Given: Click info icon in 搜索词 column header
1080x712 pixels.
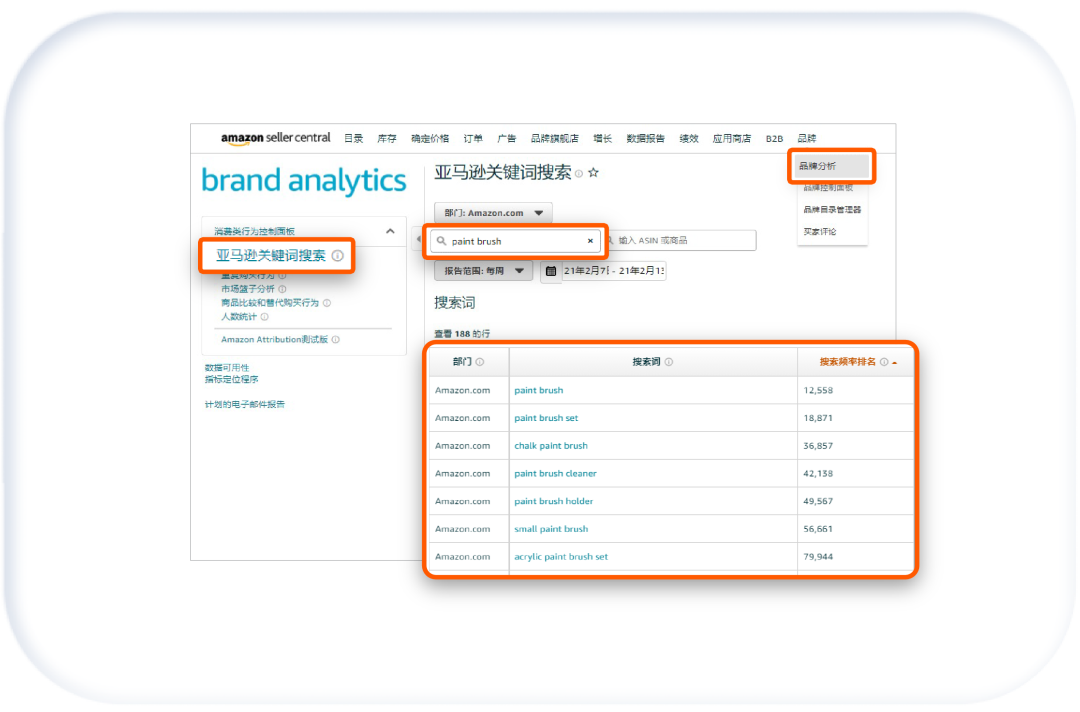Looking at the screenshot, I should pos(669,362).
